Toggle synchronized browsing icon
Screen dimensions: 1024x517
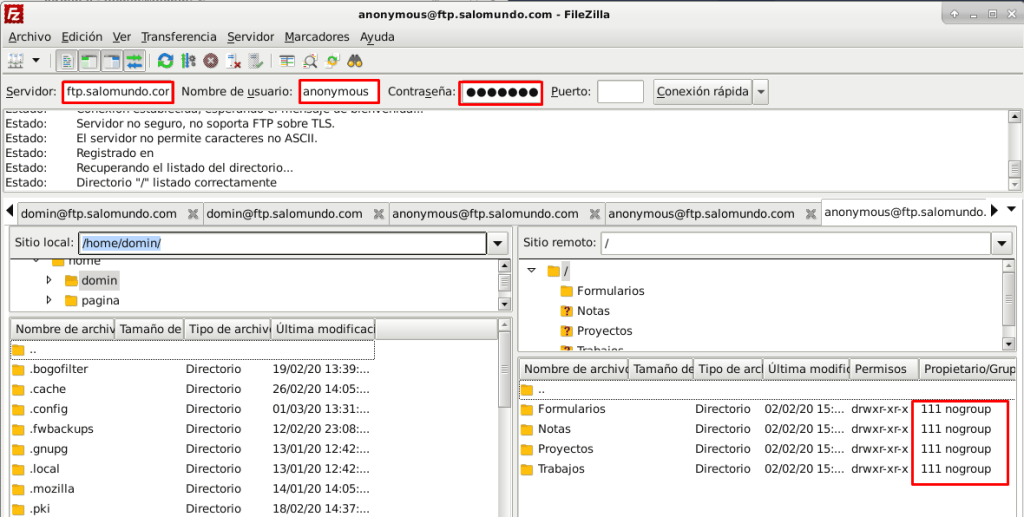click(333, 61)
